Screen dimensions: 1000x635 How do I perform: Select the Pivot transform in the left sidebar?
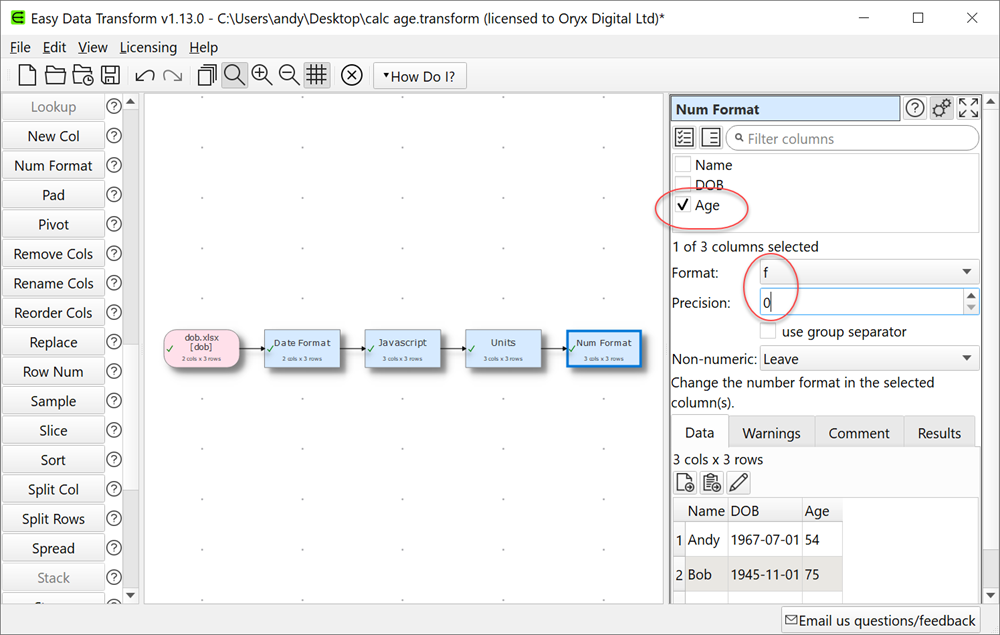pyautogui.click(x=53, y=224)
